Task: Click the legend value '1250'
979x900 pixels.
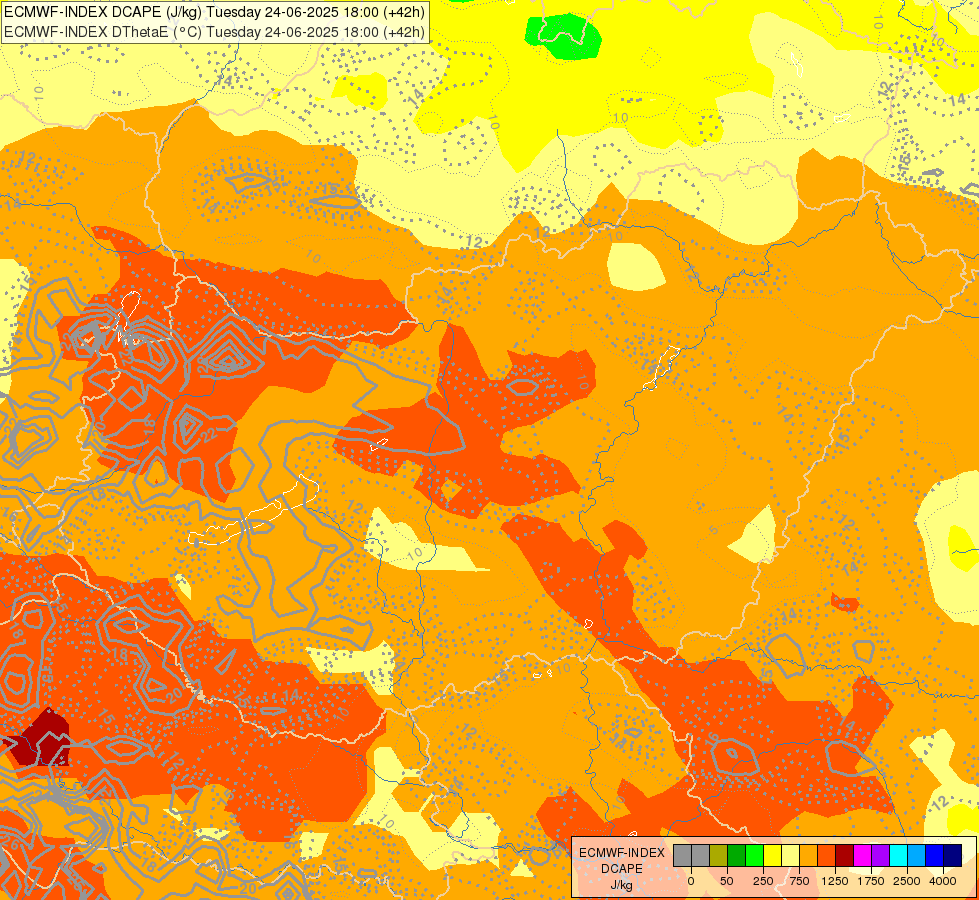Action: (835, 881)
